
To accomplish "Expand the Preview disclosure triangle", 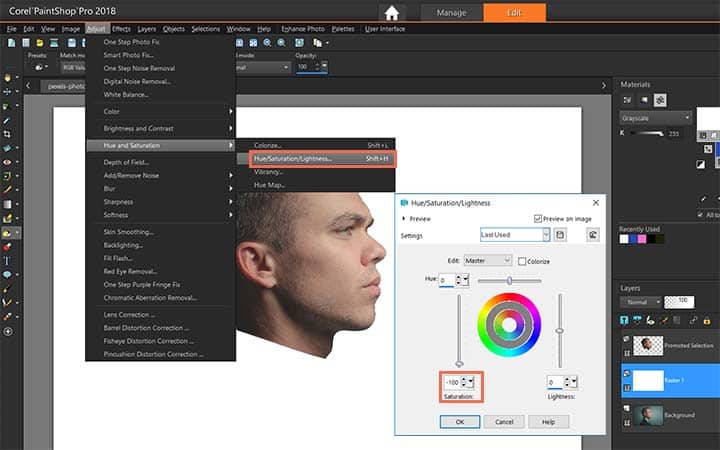I will coord(404,219).
